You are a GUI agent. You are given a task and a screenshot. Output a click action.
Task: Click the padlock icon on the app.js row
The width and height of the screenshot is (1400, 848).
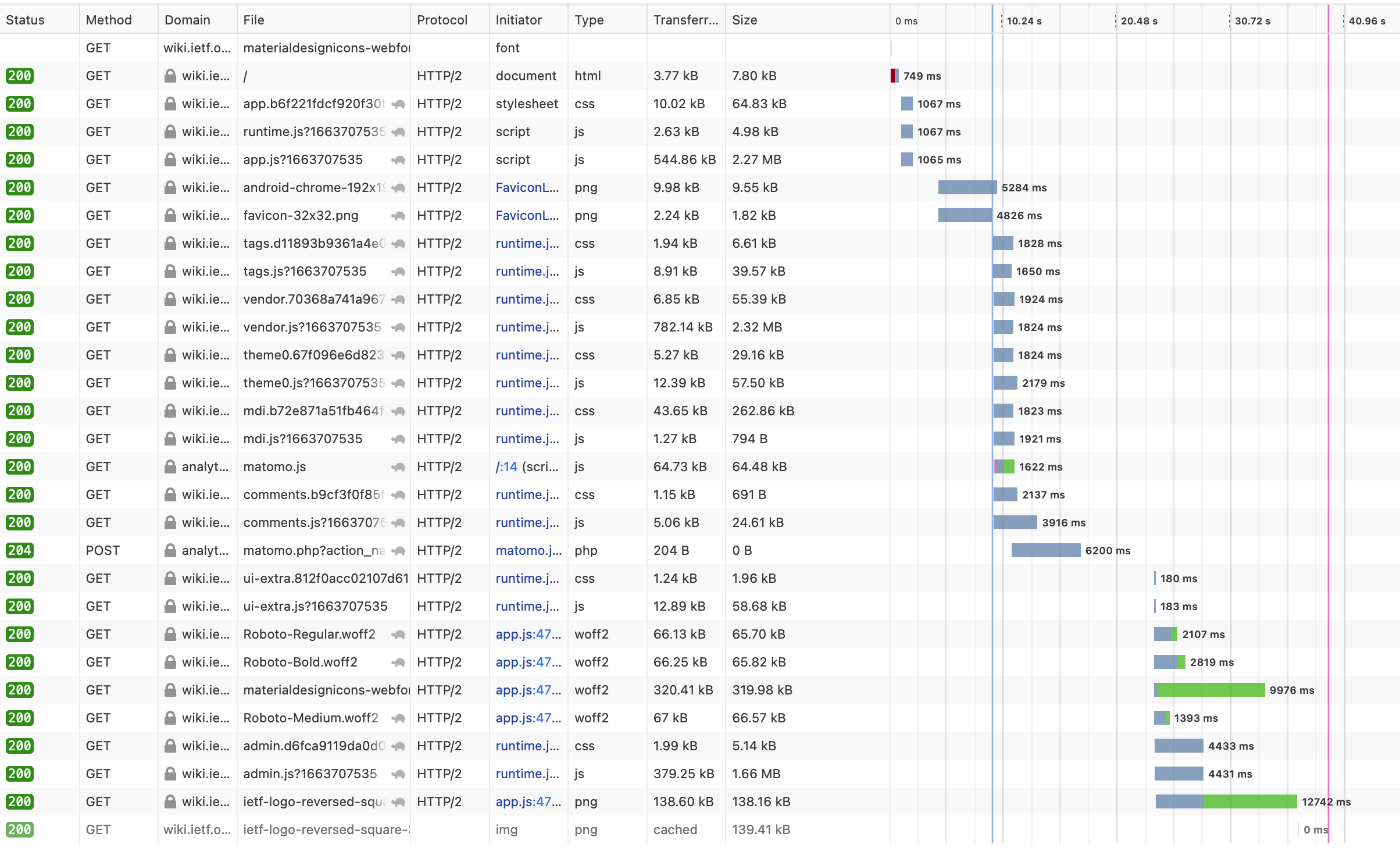coord(170,159)
